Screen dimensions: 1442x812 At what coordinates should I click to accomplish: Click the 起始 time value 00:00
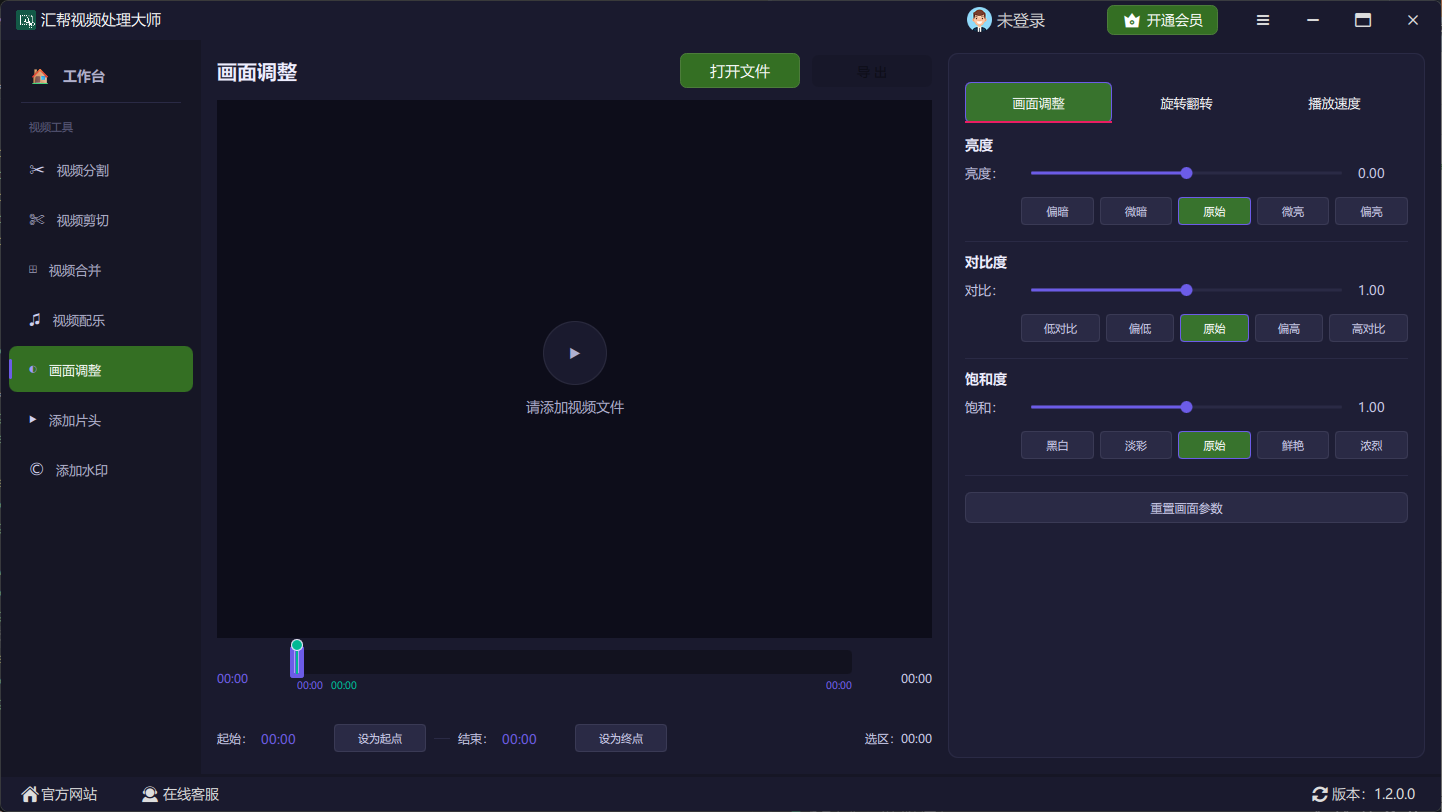[278, 739]
